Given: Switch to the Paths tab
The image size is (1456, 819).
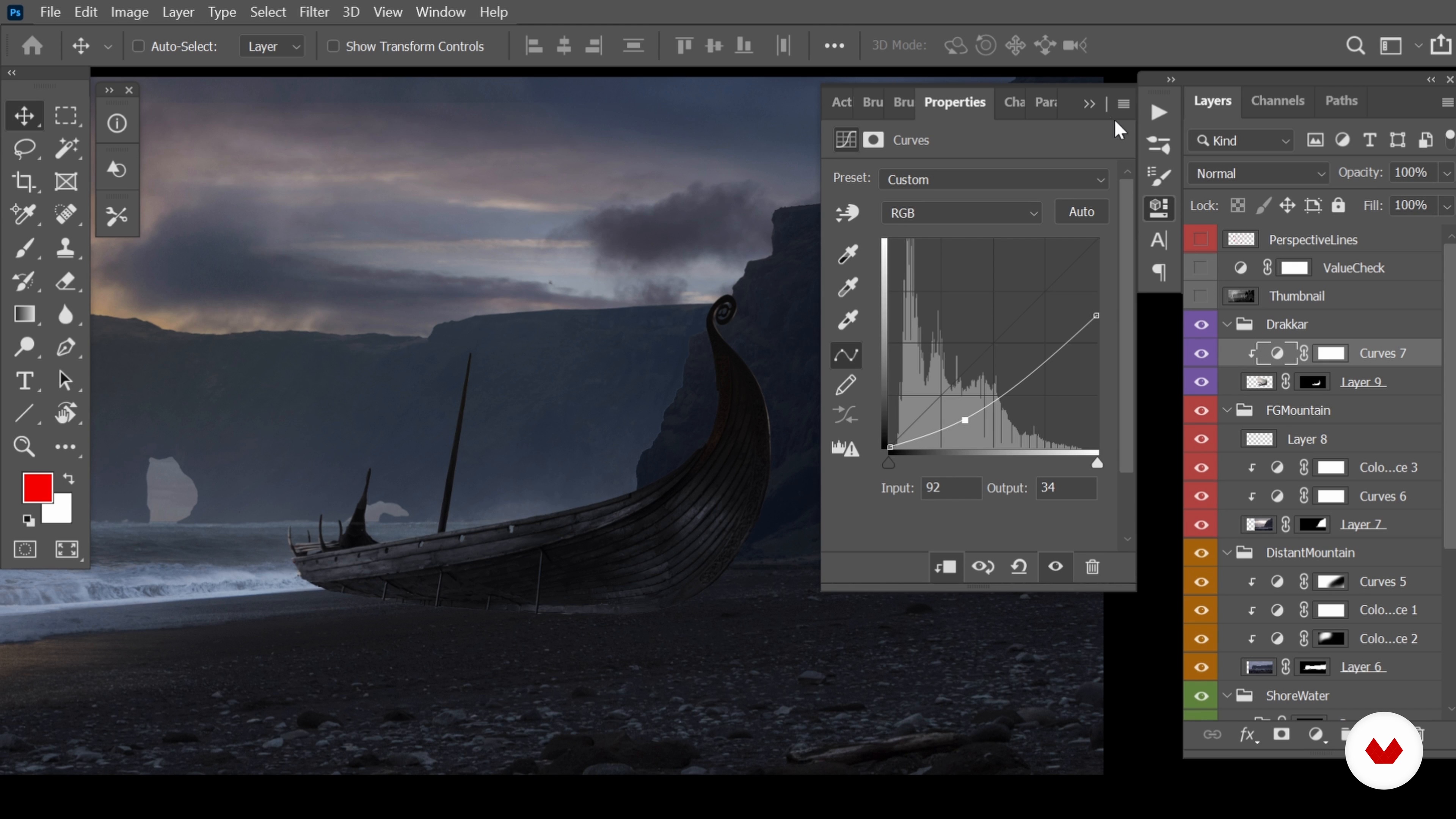Looking at the screenshot, I should 1341,100.
